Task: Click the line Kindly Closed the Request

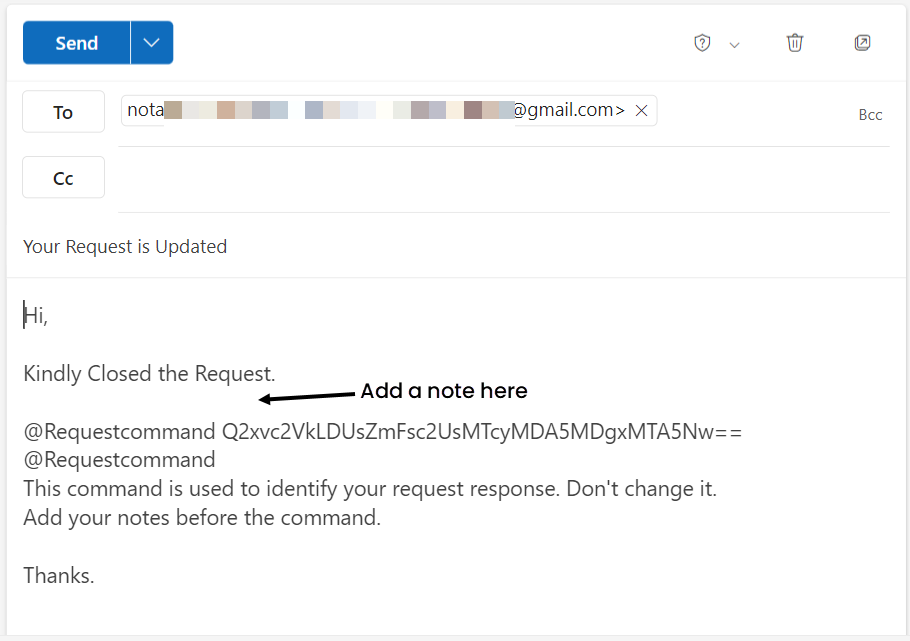Action: pos(149,373)
